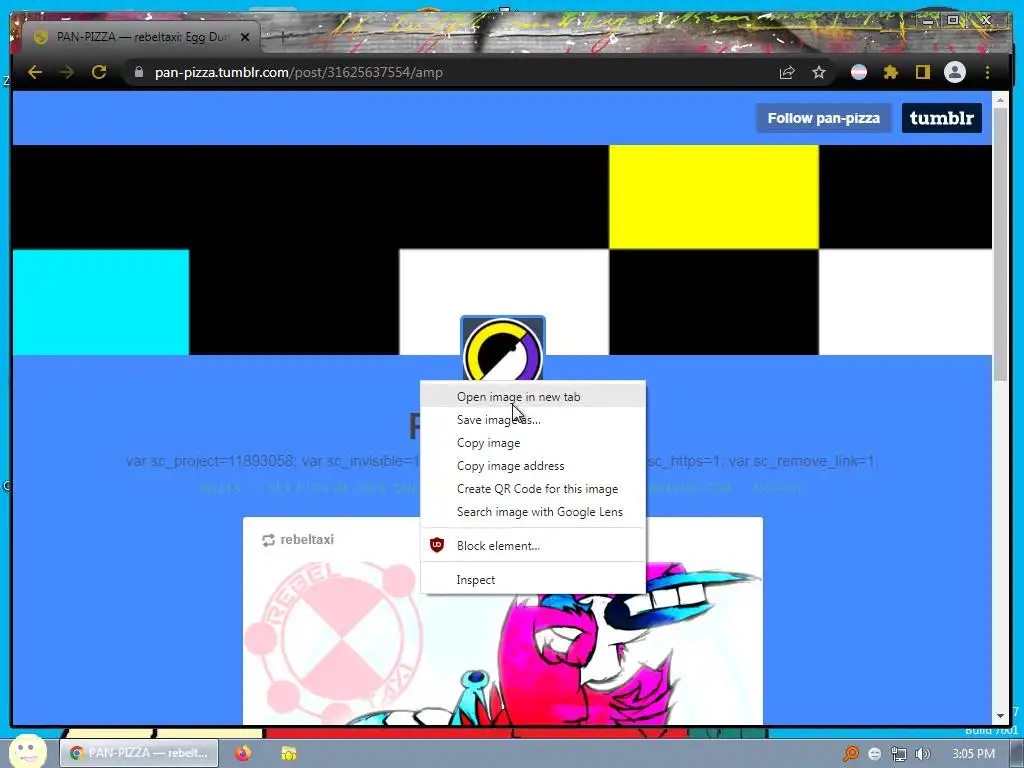Bookmark this page with the star icon
This screenshot has height=768, width=1024.
tap(819, 72)
